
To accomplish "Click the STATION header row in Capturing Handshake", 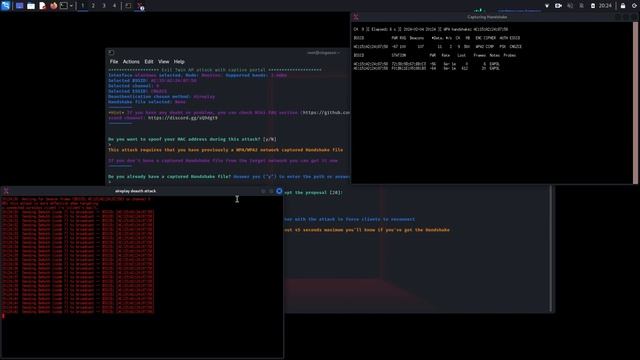I will pyautogui.click(x=435, y=56).
